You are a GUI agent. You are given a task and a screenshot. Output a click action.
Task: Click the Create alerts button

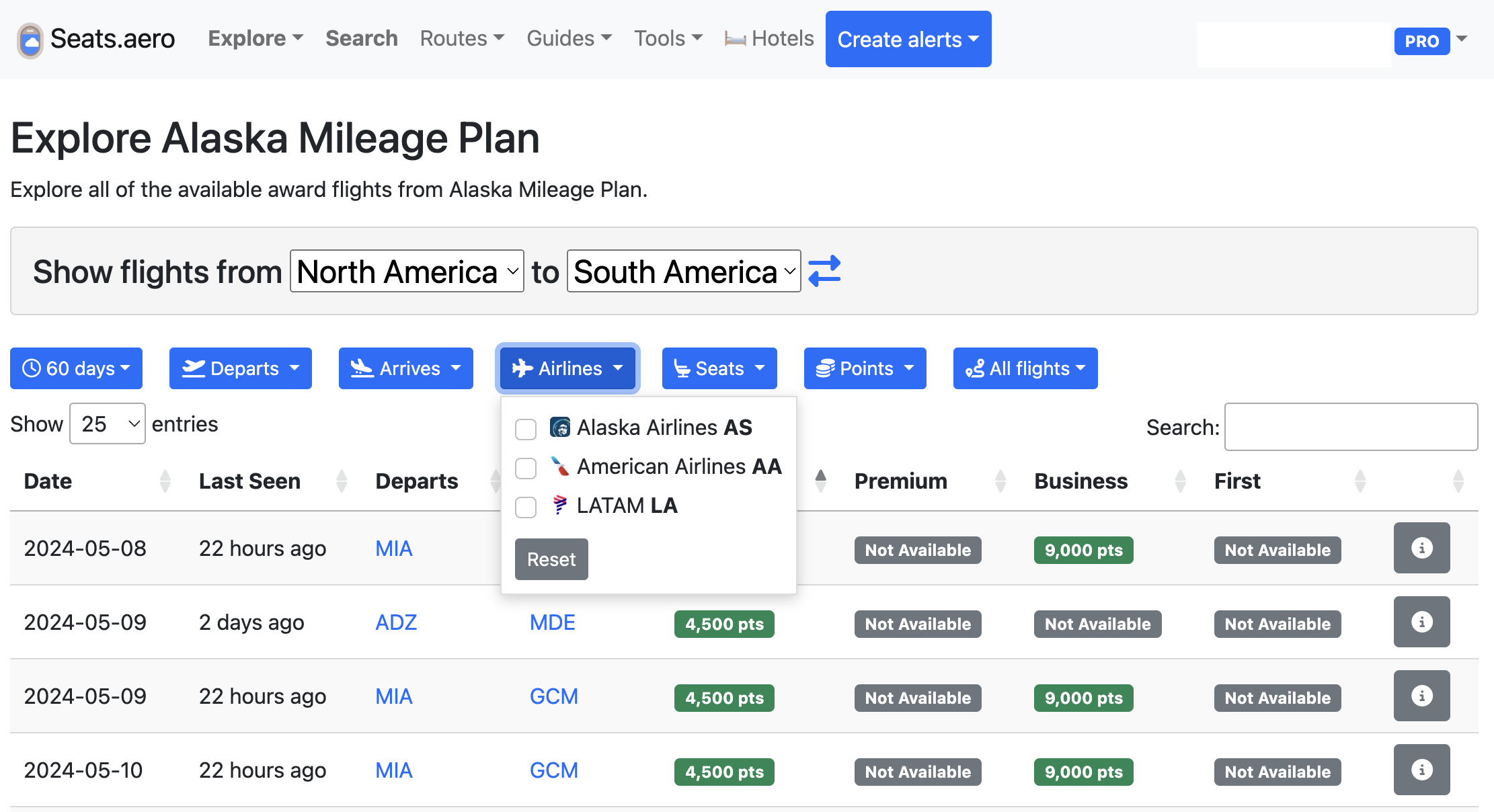(x=908, y=39)
